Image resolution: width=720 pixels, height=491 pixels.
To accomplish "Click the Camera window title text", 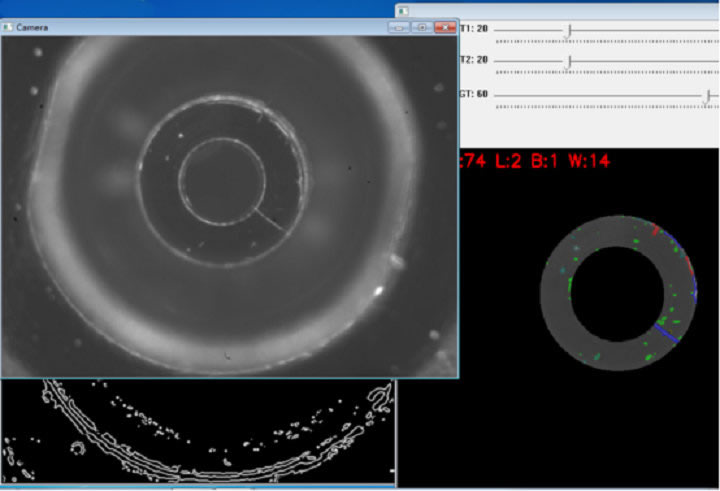I will click(x=33, y=27).
